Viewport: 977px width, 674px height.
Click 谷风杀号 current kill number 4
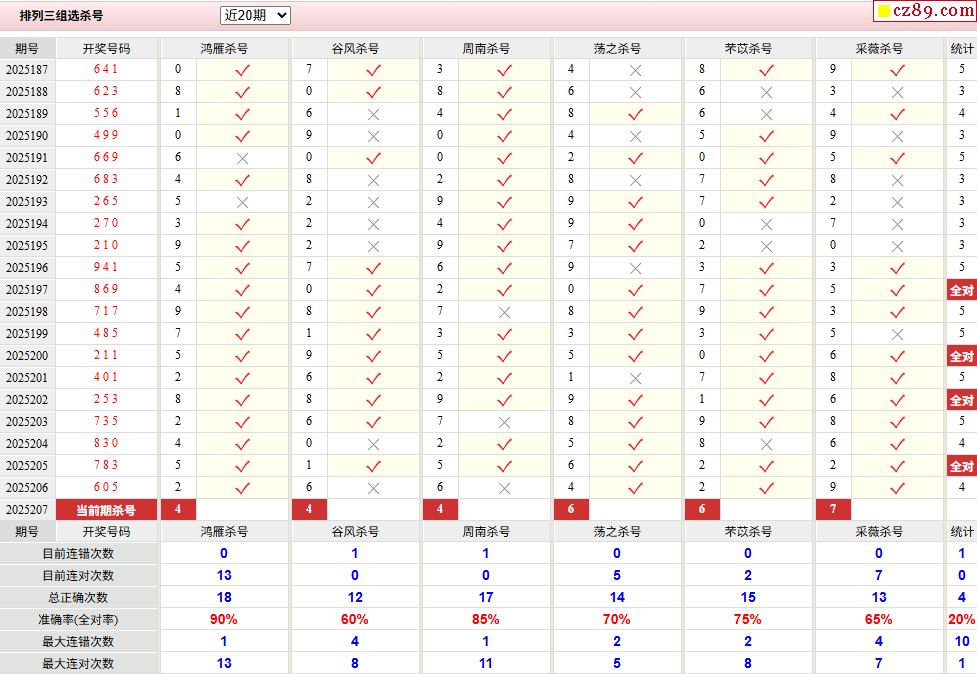click(309, 510)
